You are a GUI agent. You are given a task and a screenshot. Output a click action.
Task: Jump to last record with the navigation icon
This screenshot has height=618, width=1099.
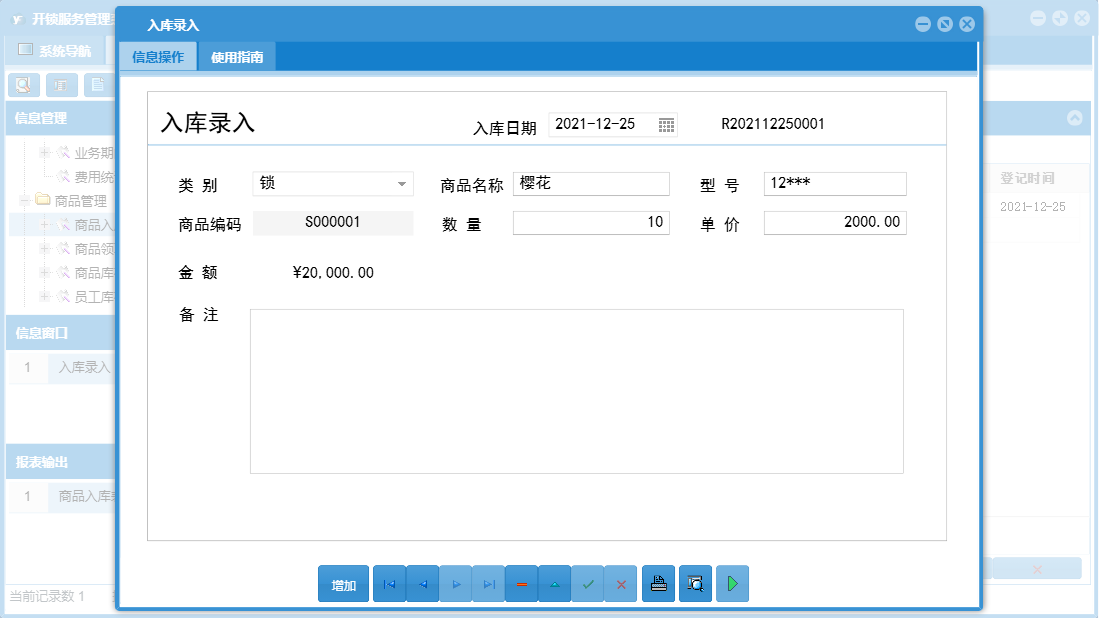click(x=489, y=583)
